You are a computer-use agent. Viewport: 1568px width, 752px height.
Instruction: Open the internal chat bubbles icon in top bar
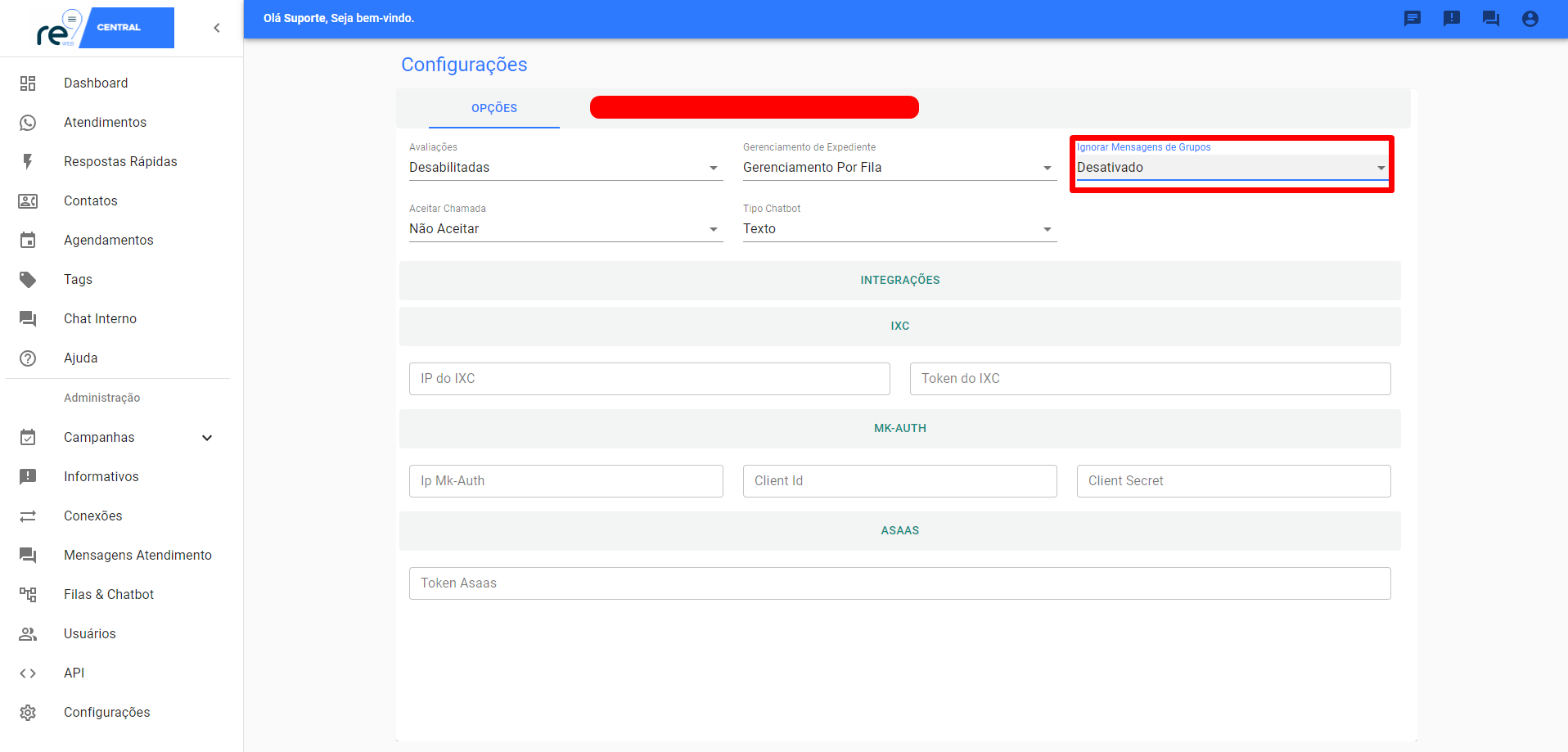click(1491, 19)
